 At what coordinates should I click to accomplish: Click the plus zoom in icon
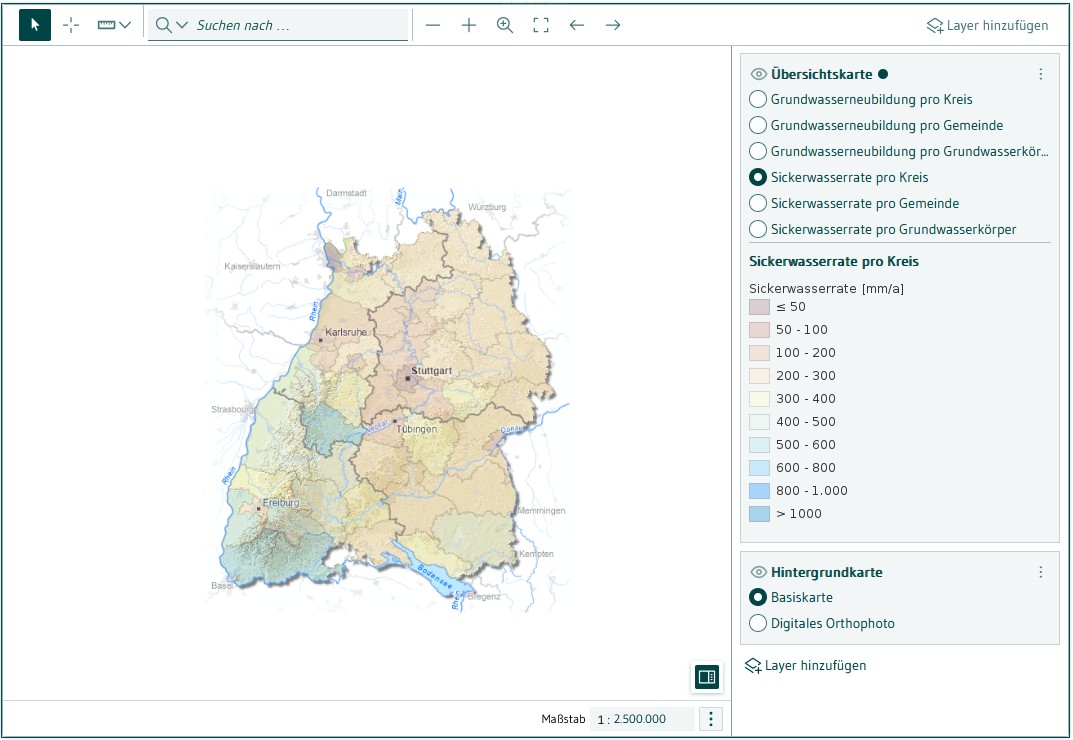(x=469, y=25)
